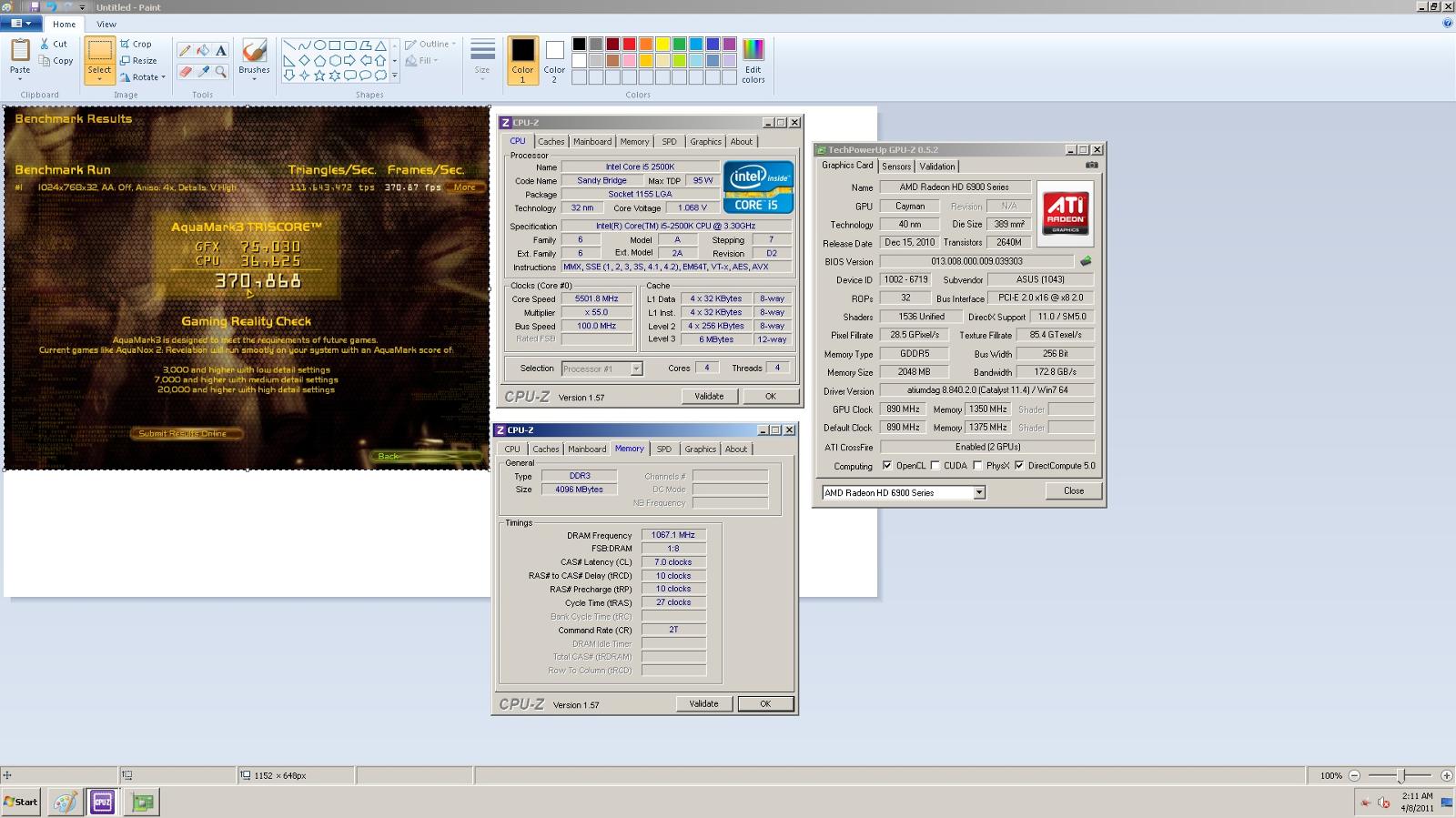Open Customize Quick Access Toolbar arrow
1456x818 pixels.
click(82, 7)
